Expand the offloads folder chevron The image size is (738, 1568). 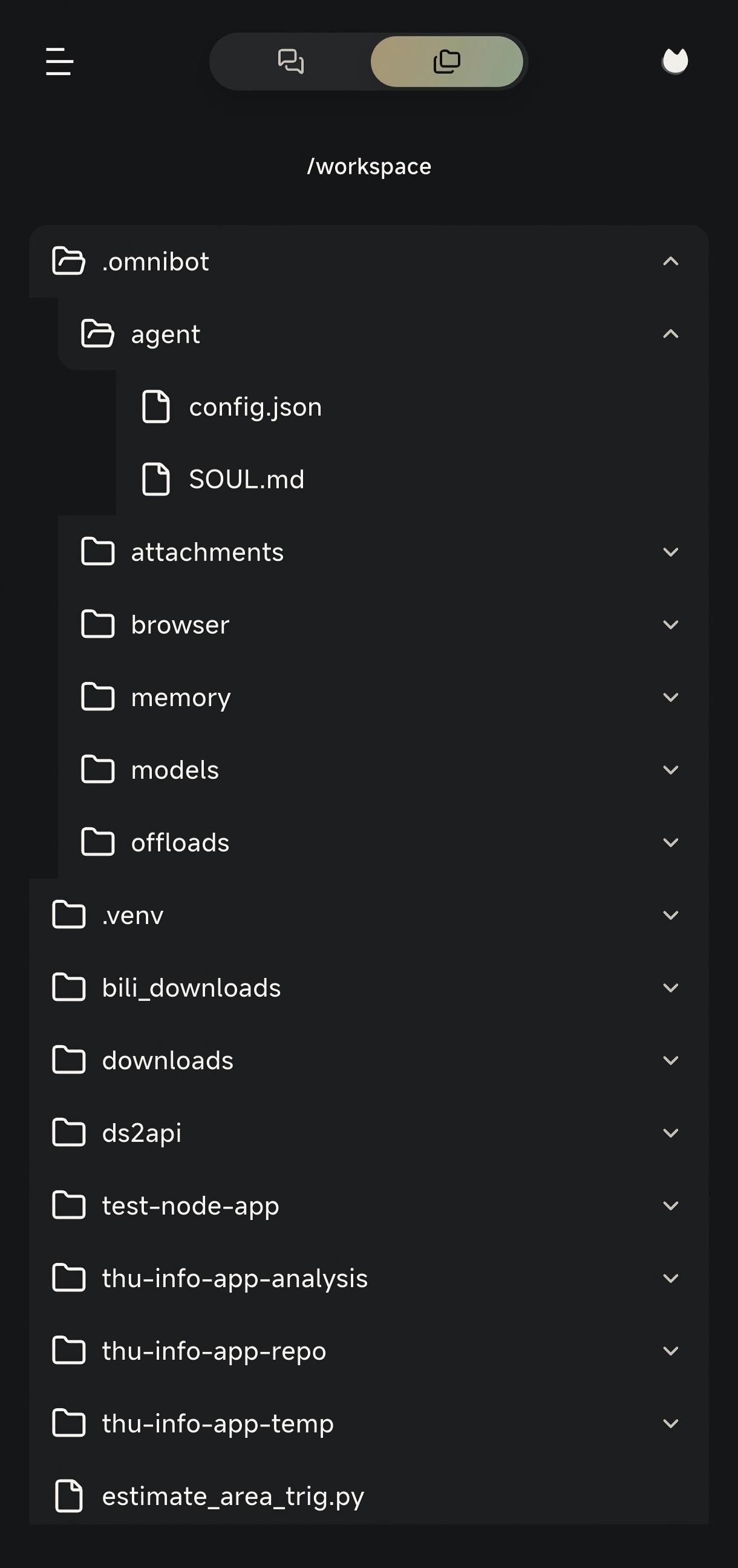tap(670, 842)
